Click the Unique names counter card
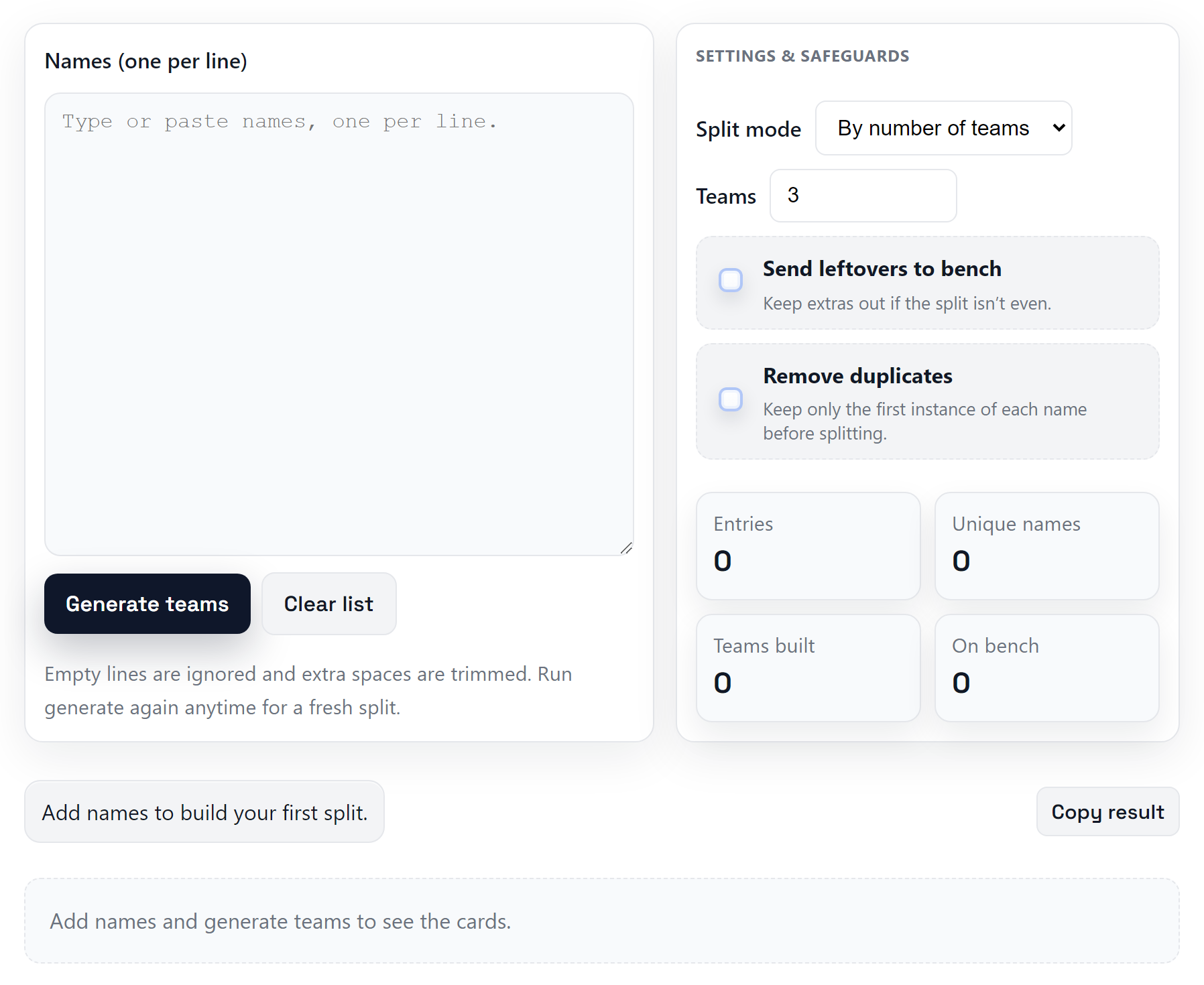Viewport: 1204px width, 985px height. 1046,546
